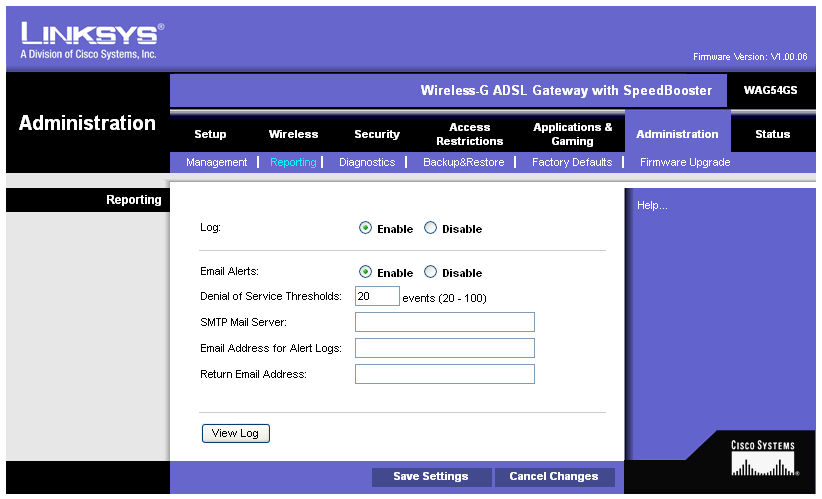
Task: Open the Management sub-tab
Action: (217, 162)
